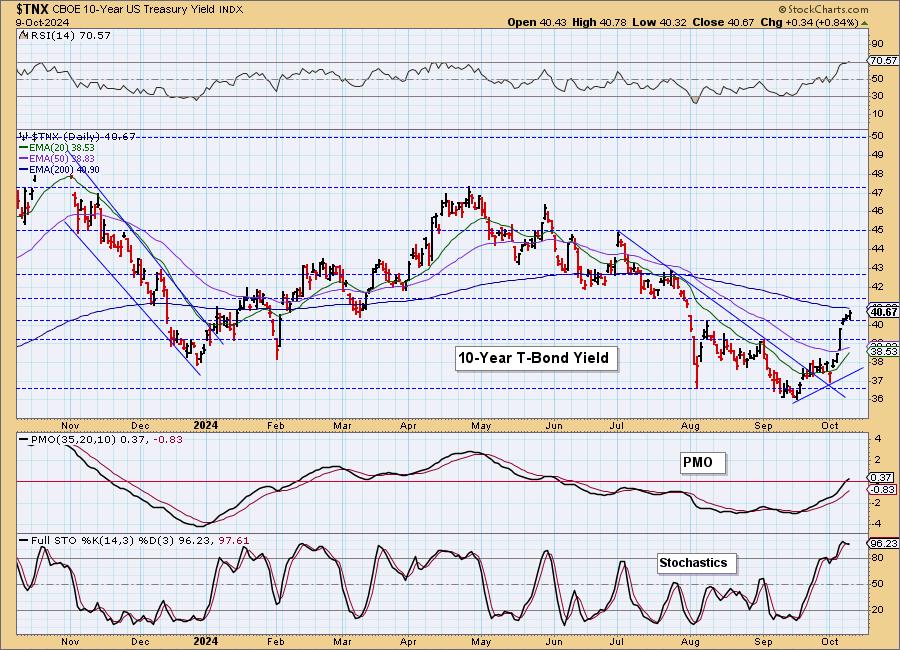This screenshot has width=900, height=650.
Task: Click the Aug label on the bottom axis
Action: 690,641
